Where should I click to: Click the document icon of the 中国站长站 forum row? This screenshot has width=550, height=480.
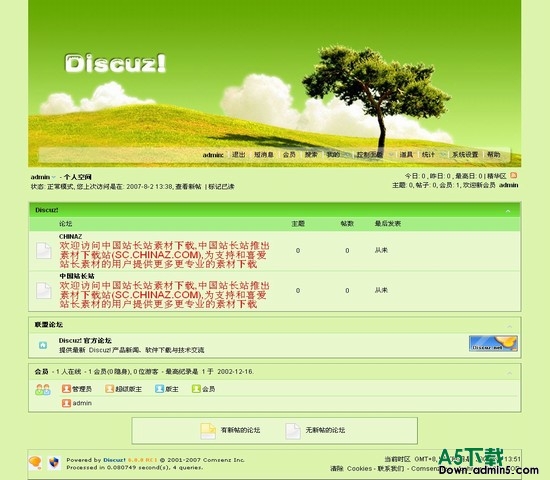[43, 291]
